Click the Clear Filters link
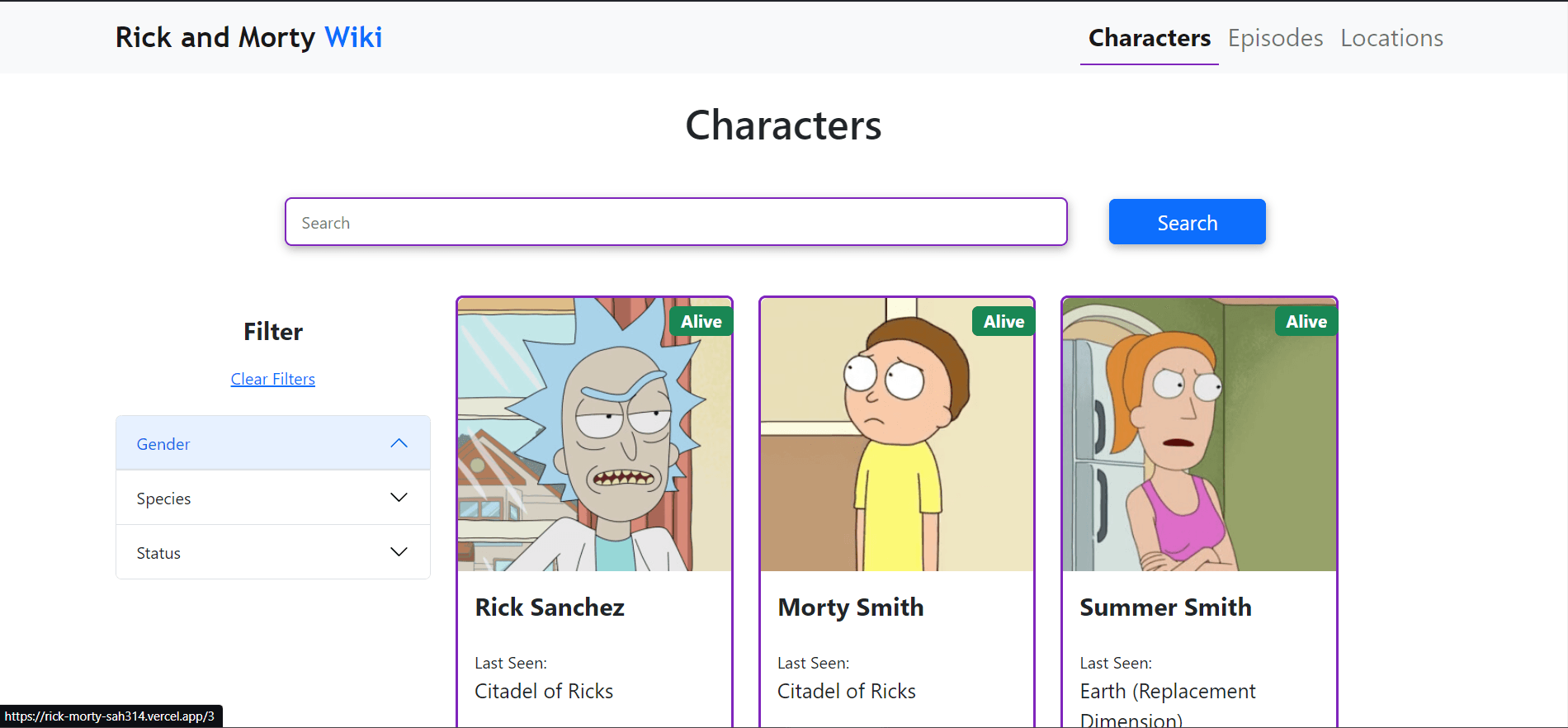 click(272, 379)
